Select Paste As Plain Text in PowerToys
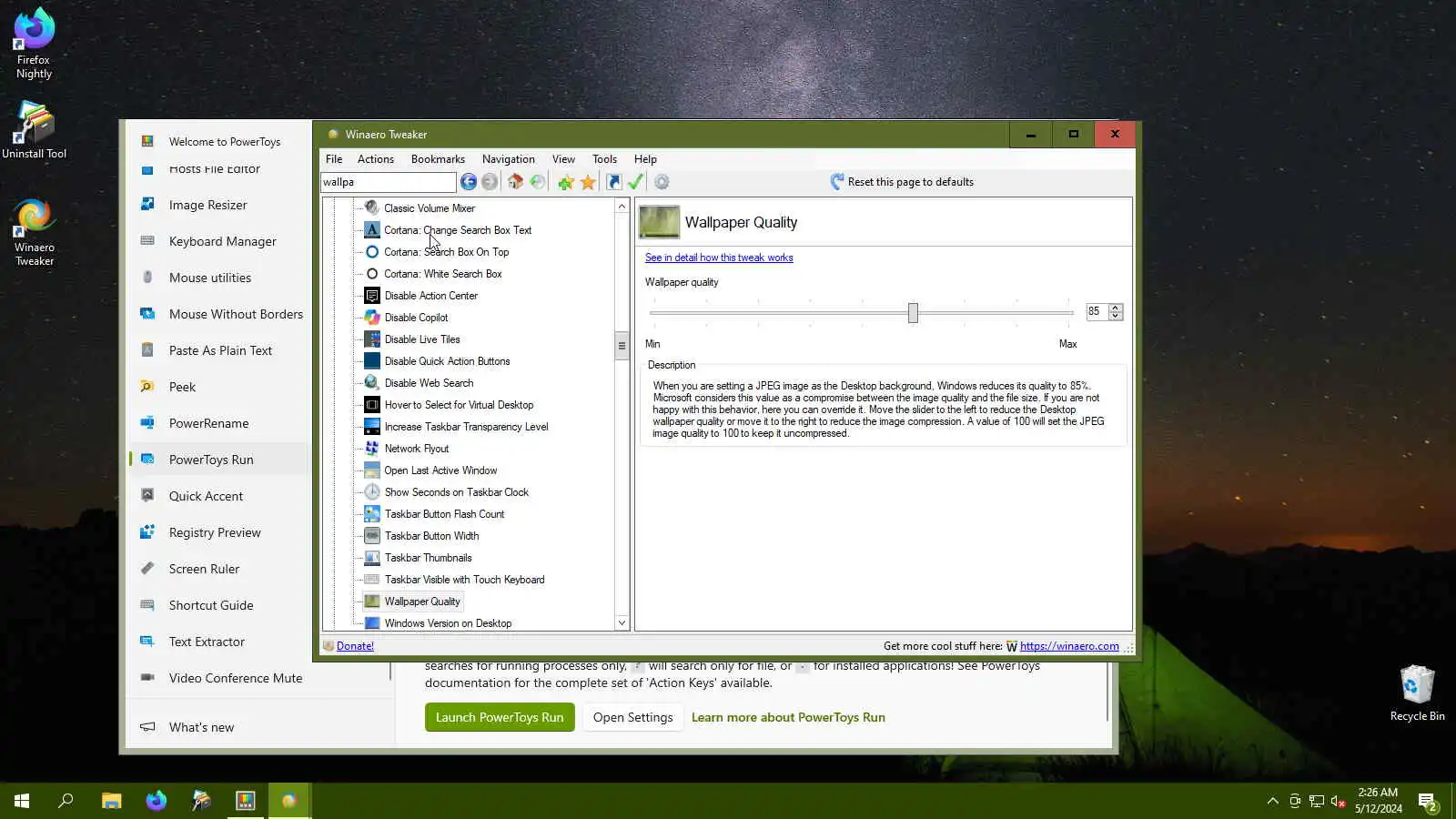The image size is (1456, 819). (220, 350)
